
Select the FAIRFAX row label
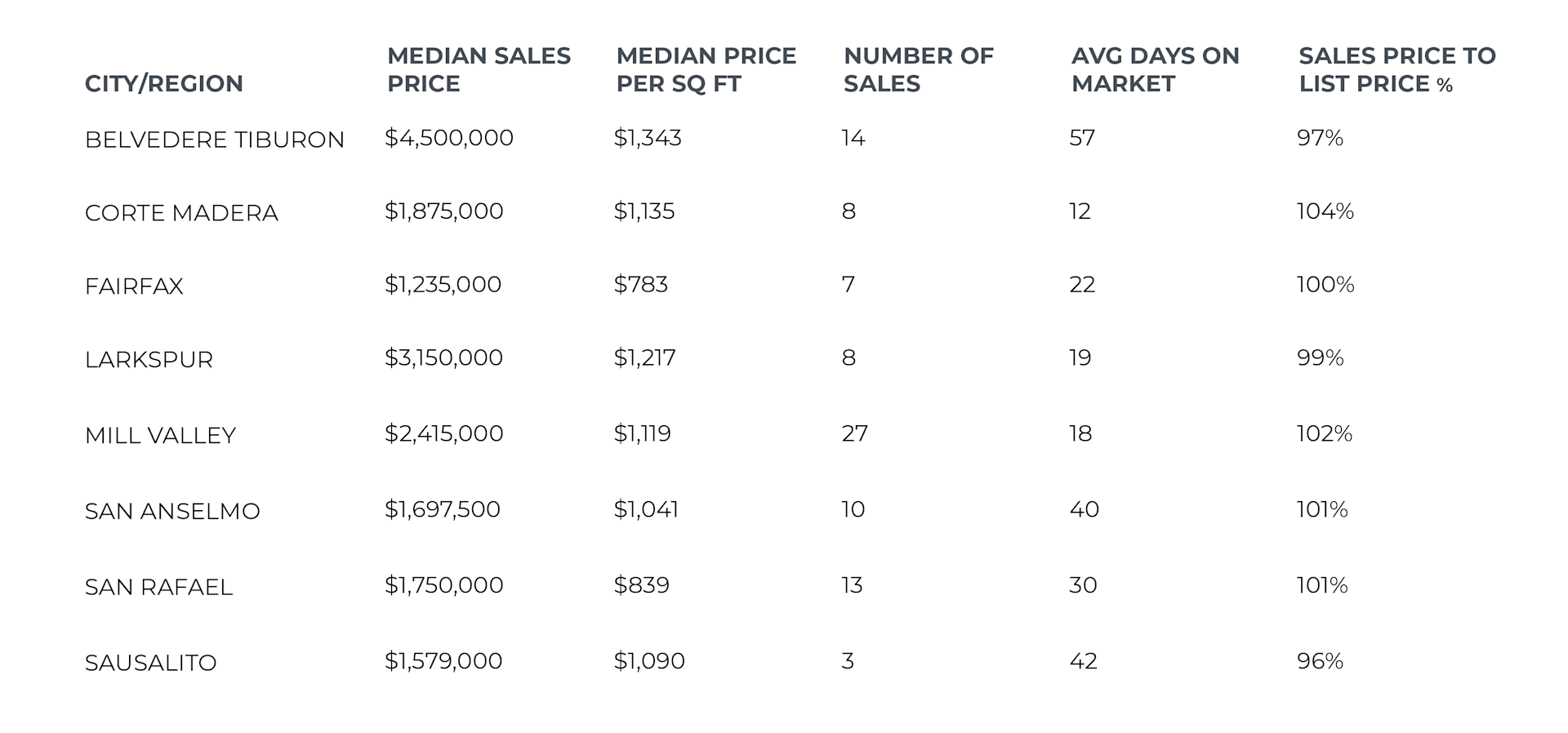[x=134, y=287]
